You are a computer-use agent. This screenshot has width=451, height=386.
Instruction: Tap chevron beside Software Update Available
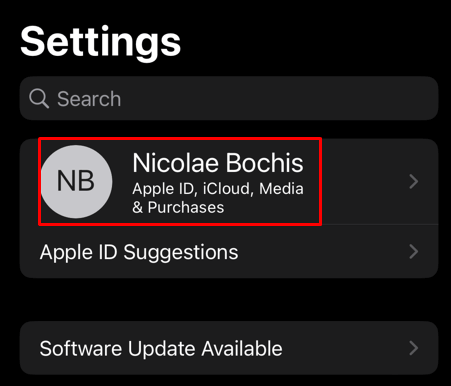[414, 348]
